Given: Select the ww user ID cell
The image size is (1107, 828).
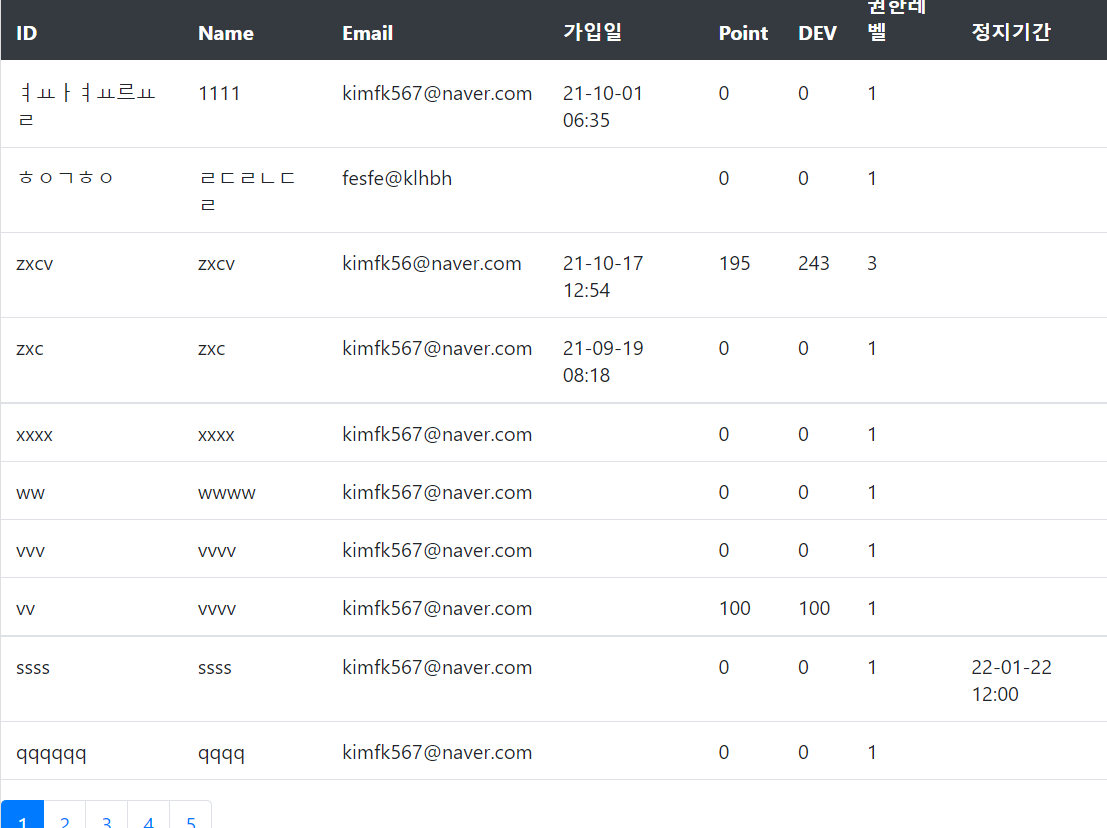Looking at the screenshot, I should (x=30, y=493).
